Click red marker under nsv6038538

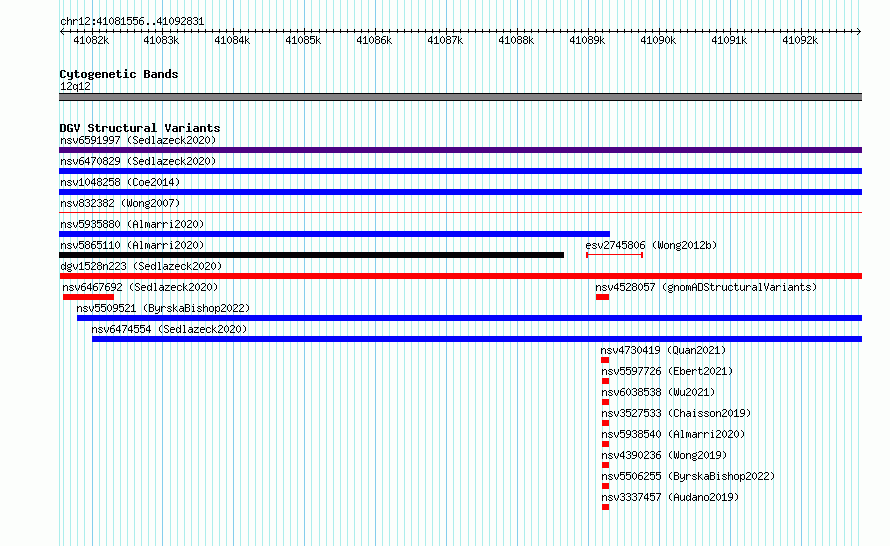coord(606,402)
